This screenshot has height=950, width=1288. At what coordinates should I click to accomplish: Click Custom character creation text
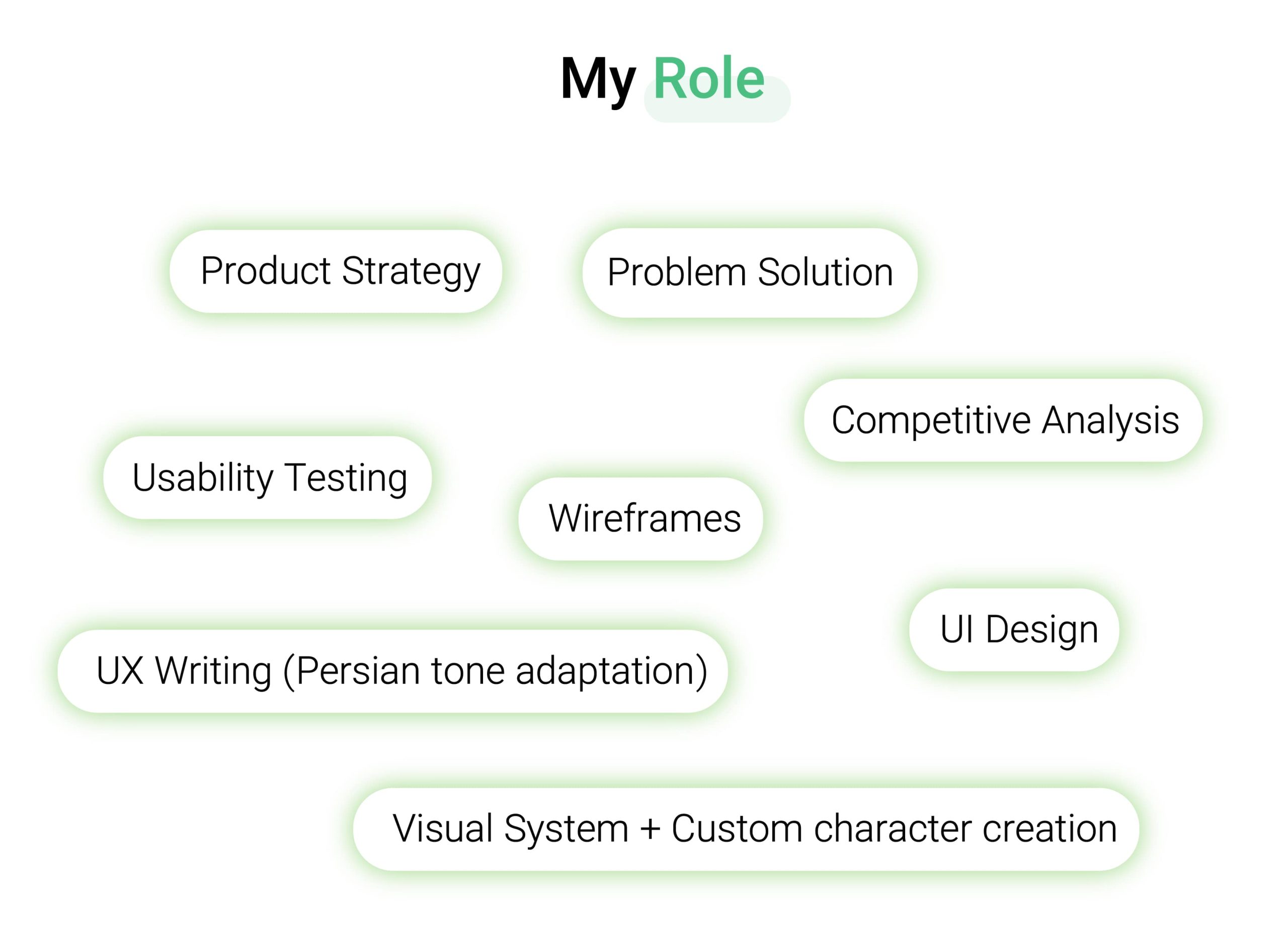tap(895, 829)
